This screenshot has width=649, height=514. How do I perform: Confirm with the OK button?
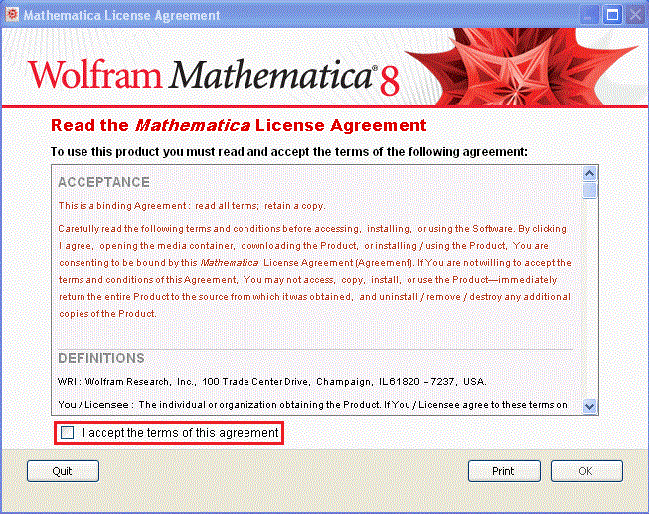click(x=586, y=471)
